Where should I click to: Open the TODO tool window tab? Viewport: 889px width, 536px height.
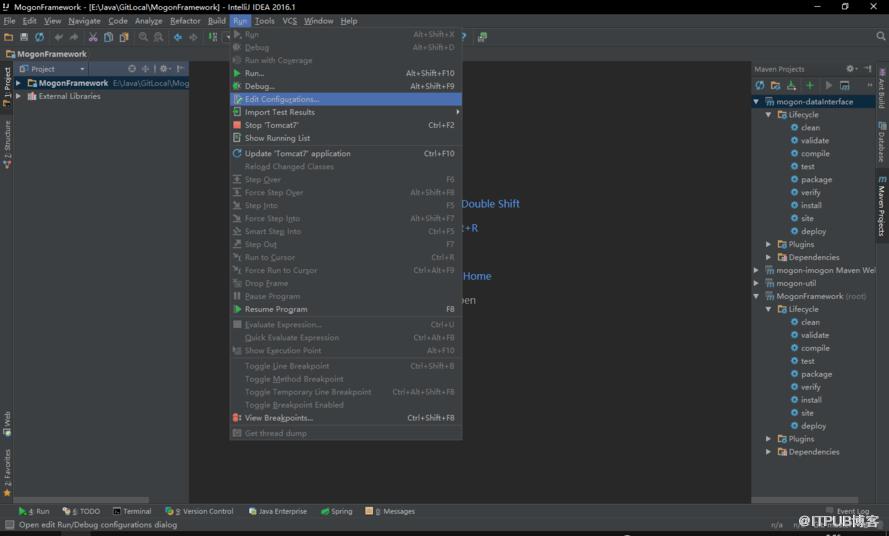tap(81, 512)
